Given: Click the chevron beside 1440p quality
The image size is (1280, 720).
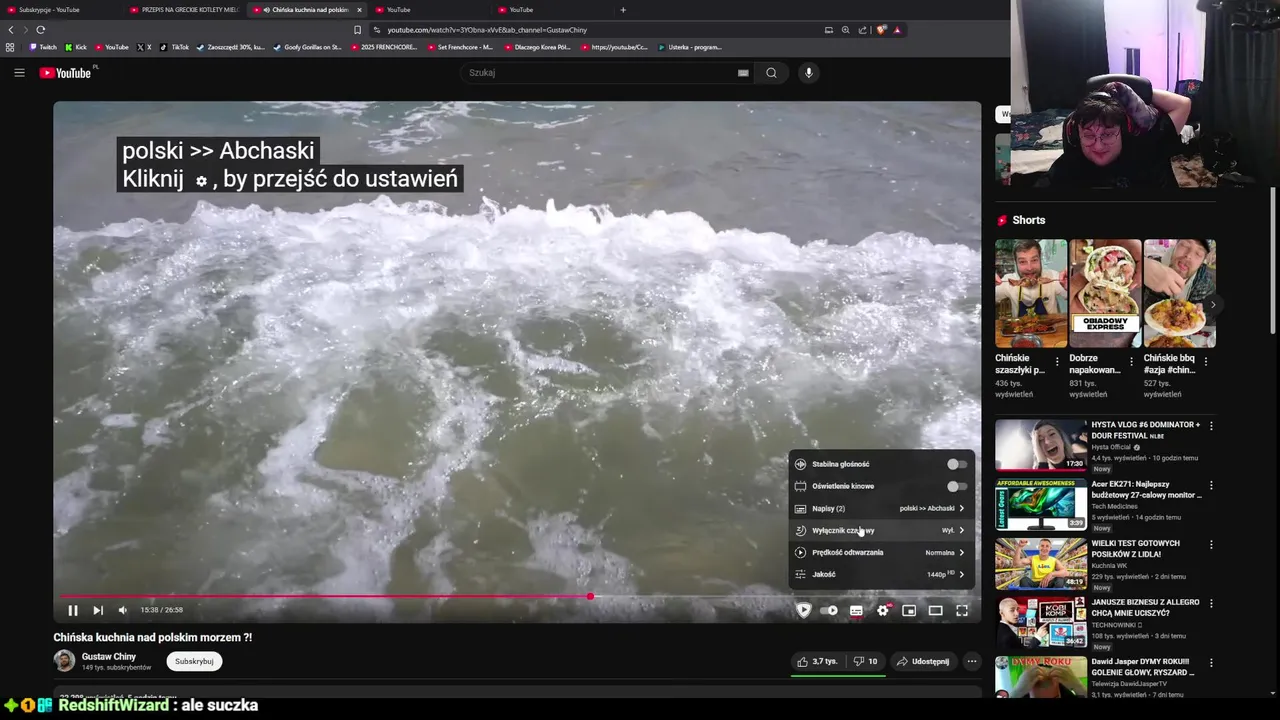Looking at the screenshot, I should pyautogui.click(x=962, y=574).
